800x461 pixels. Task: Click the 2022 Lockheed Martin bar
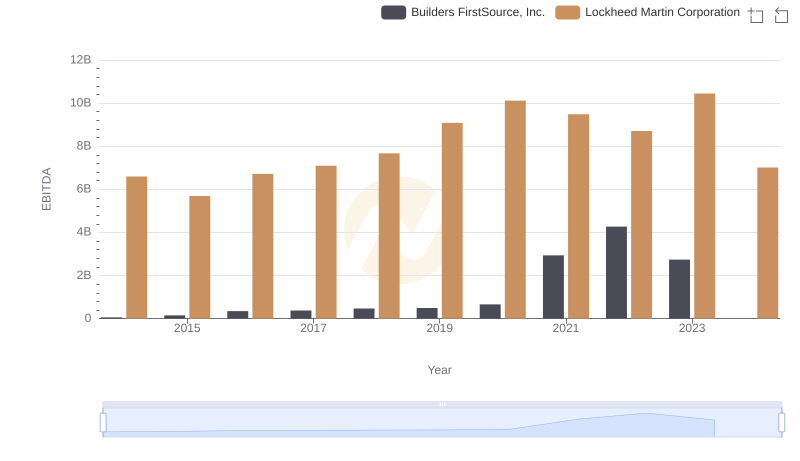(x=641, y=225)
